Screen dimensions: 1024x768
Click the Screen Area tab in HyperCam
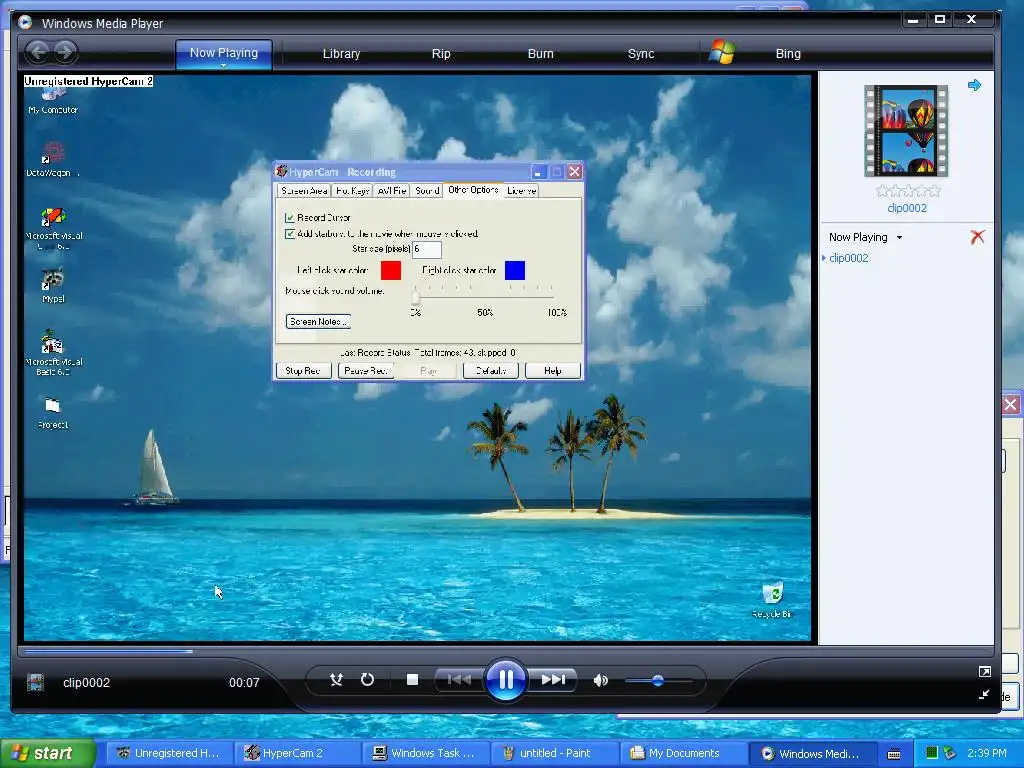click(304, 191)
